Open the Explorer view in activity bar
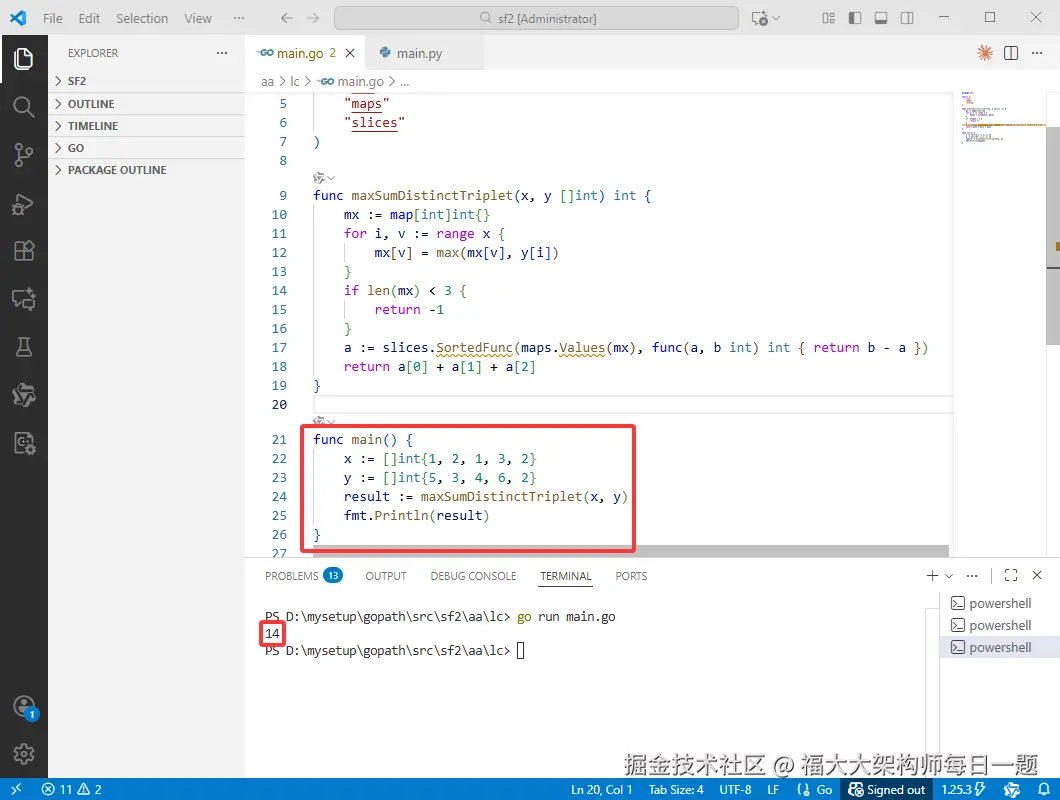This screenshot has height=800, width=1060. click(x=24, y=59)
